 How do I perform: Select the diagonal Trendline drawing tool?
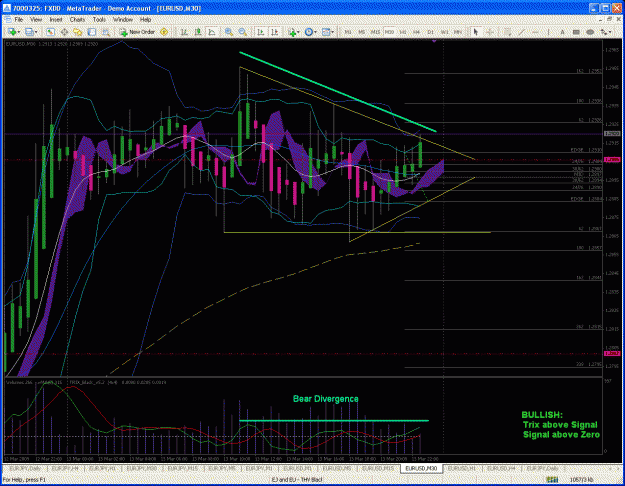[521, 32]
